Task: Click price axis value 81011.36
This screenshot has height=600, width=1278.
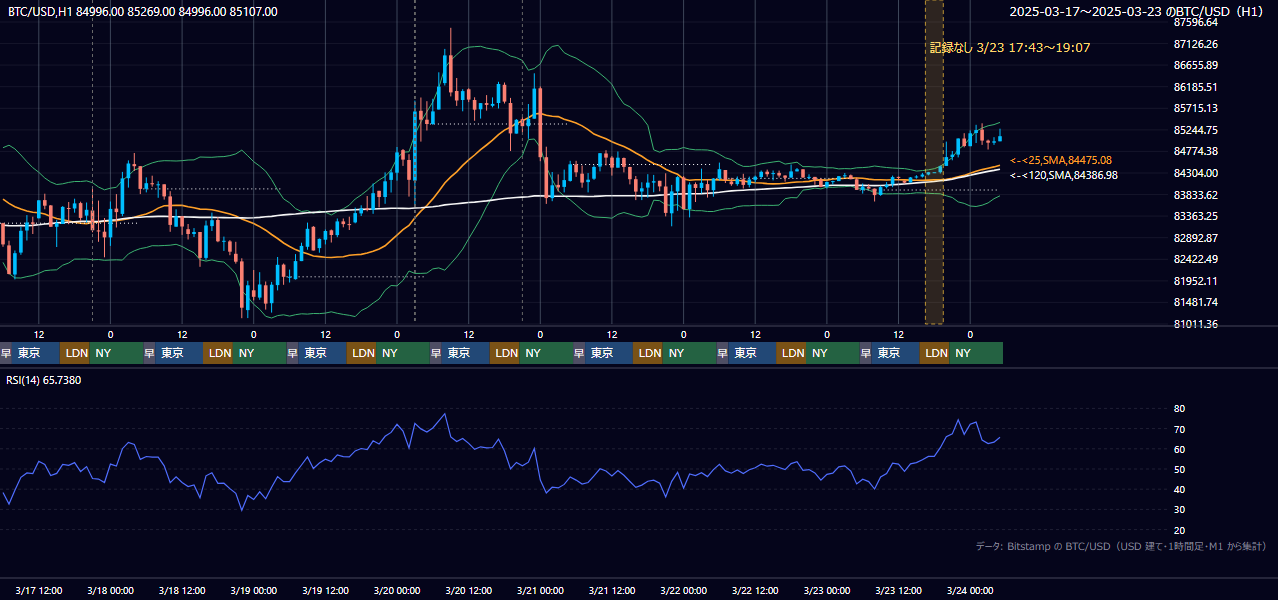Action: 1196,324
